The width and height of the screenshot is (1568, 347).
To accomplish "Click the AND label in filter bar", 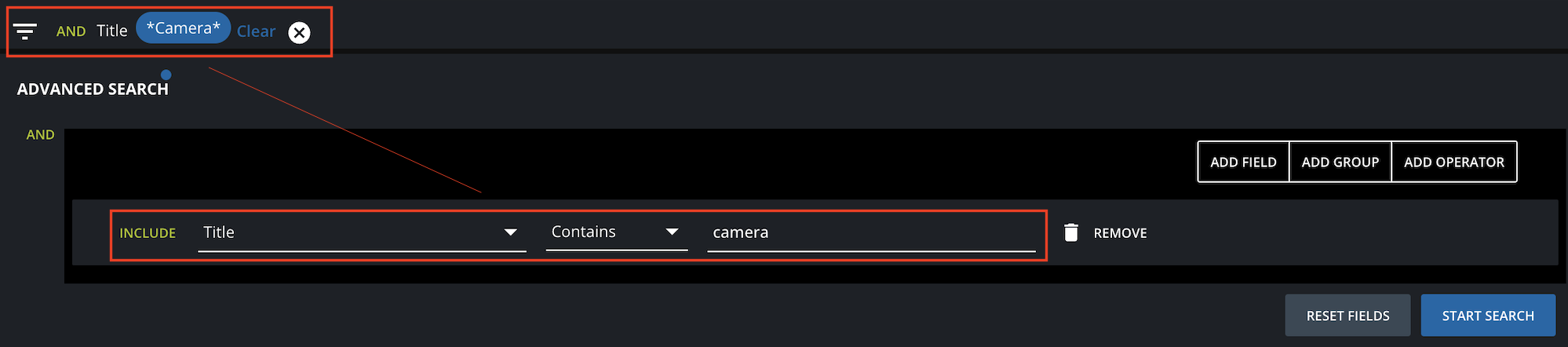I will coord(71,31).
